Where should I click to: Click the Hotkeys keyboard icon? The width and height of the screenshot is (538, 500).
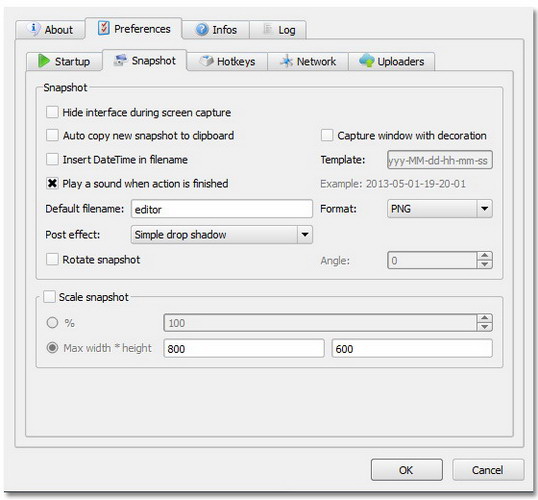pos(207,61)
